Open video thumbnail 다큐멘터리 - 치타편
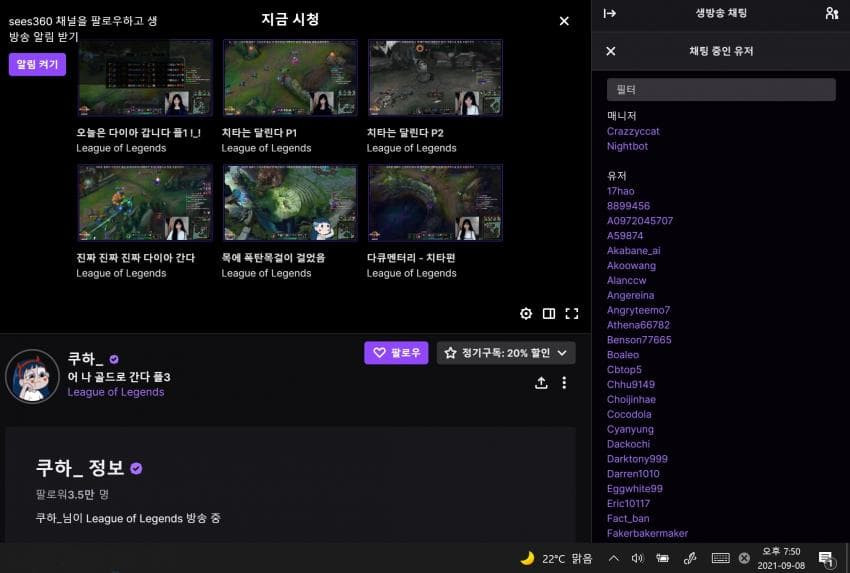This screenshot has width=850, height=573. [435, 203]
